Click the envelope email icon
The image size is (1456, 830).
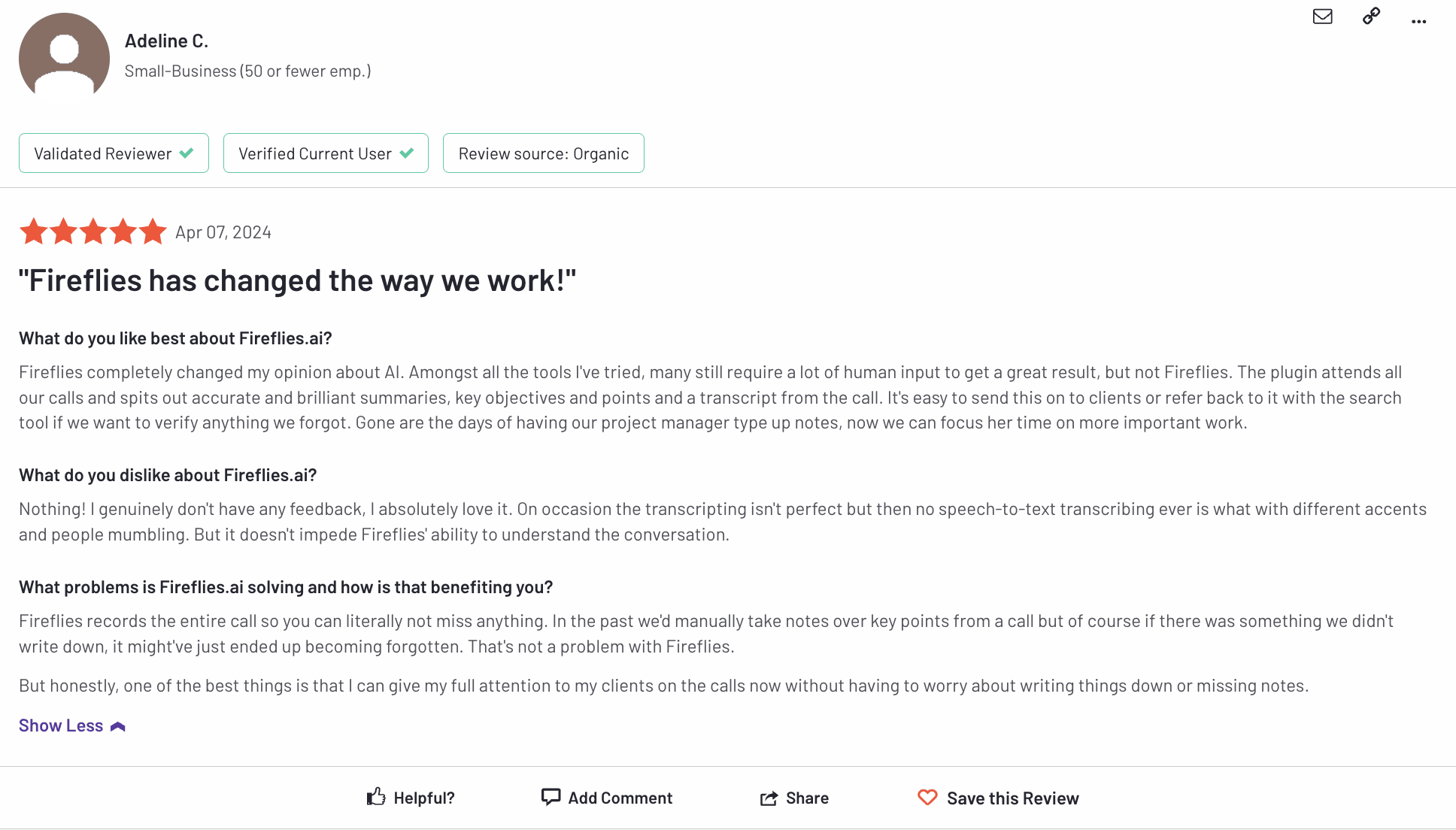click(x=1322, y=17)
